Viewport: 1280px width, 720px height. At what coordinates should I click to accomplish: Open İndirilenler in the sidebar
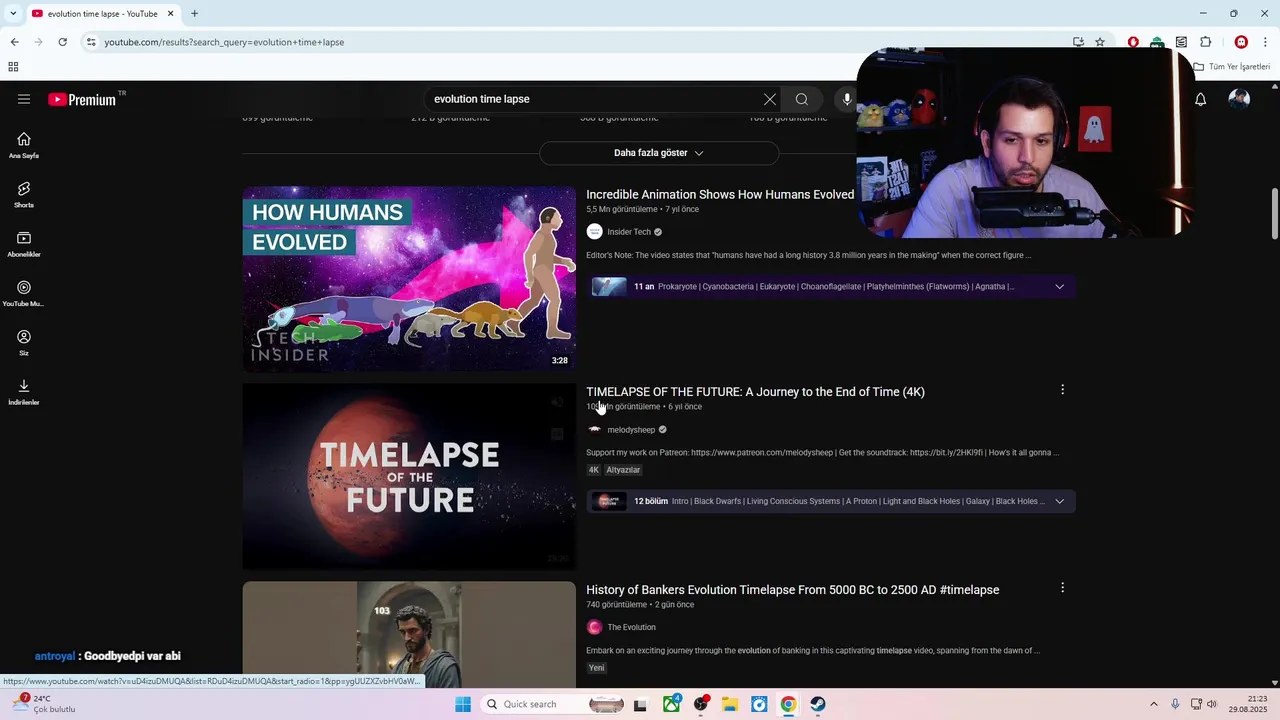pos(24,392)
